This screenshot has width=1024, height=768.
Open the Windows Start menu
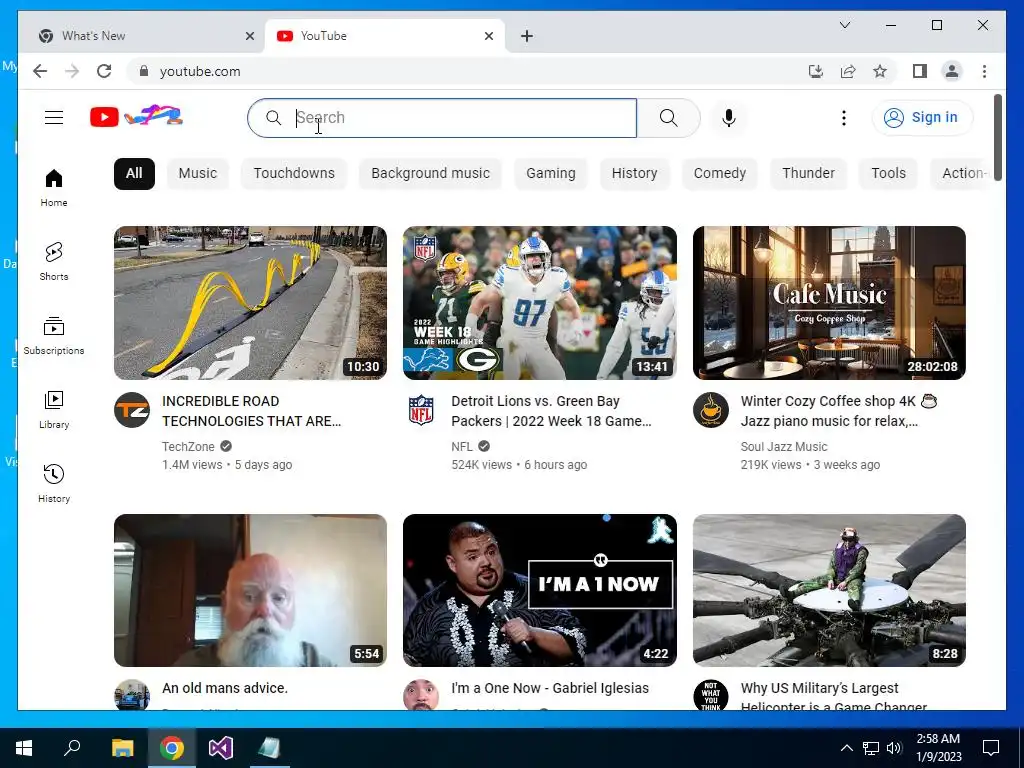[24, 748]
